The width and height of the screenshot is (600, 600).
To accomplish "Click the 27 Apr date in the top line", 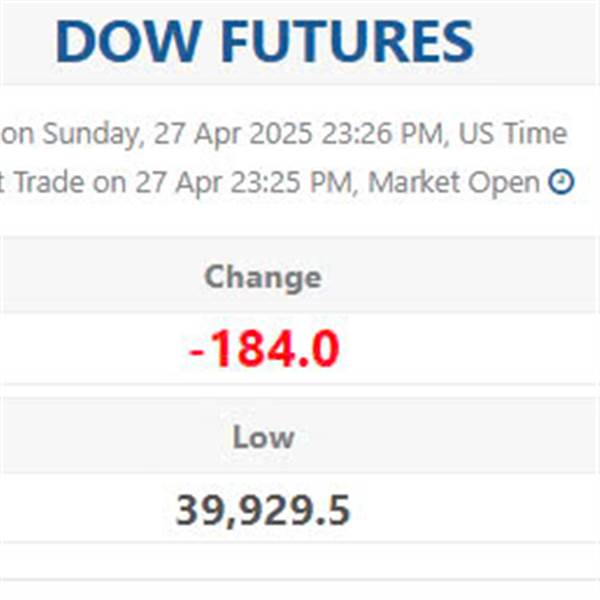I will [x=197, y=135].
